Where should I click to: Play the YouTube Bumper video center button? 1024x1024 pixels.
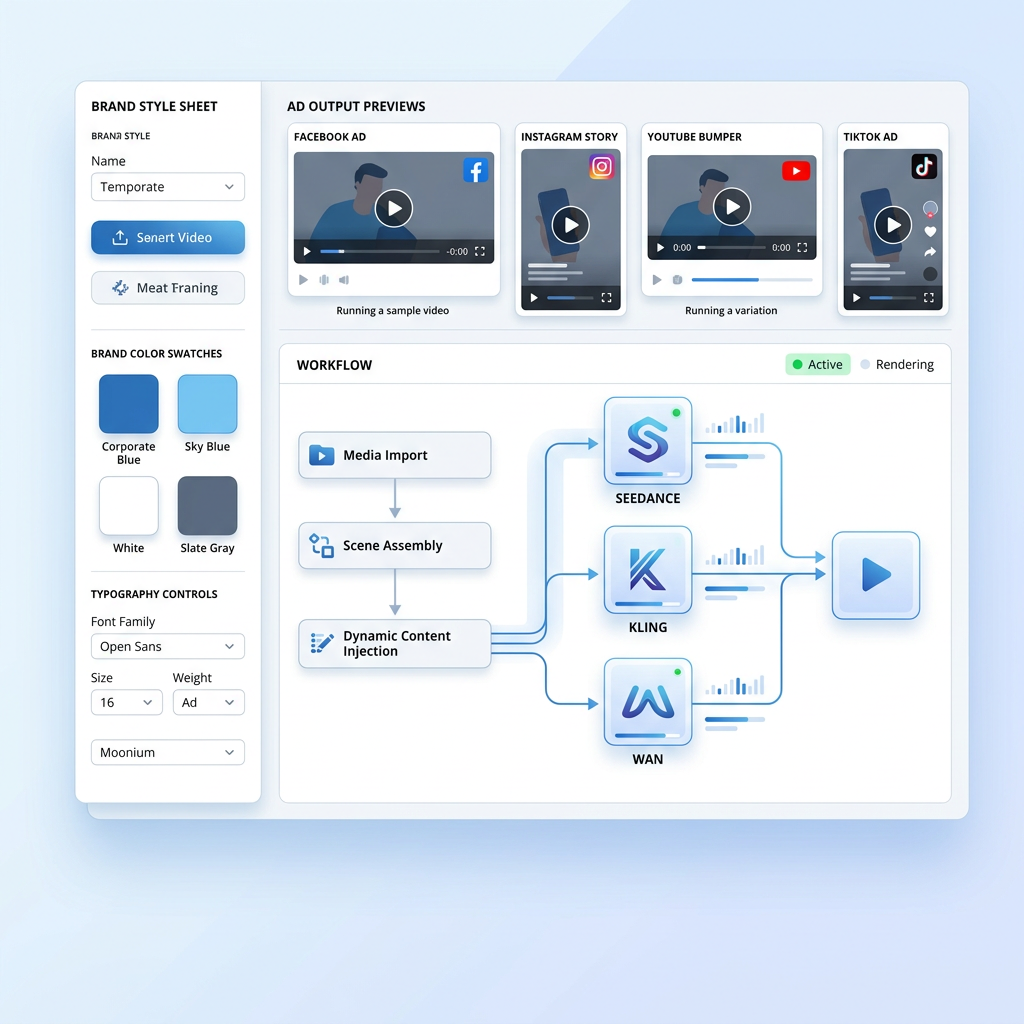[x=732, y=207]
